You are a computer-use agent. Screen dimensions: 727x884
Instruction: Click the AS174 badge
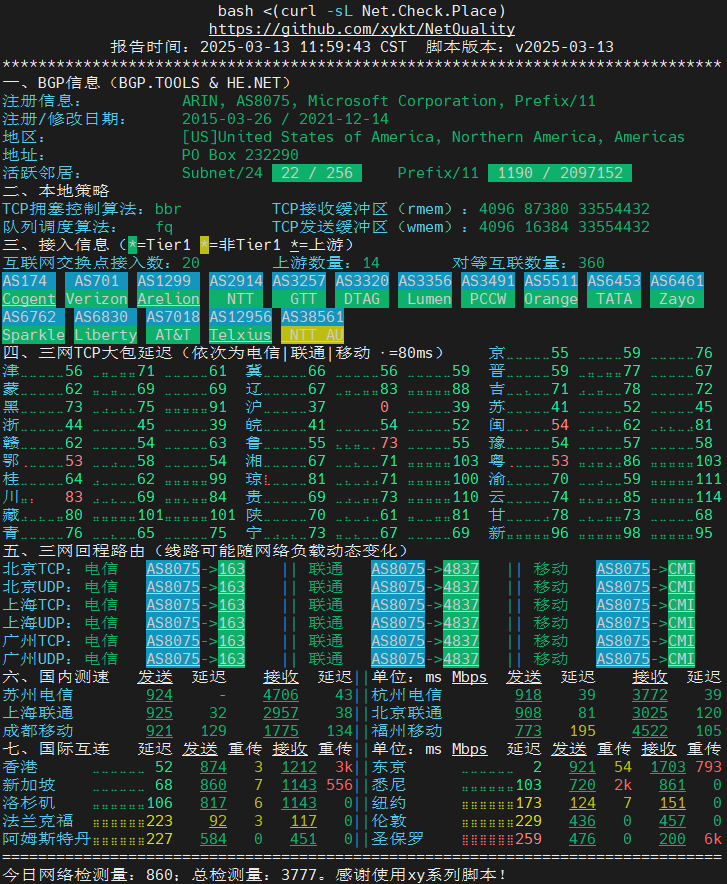pos(29,281)
